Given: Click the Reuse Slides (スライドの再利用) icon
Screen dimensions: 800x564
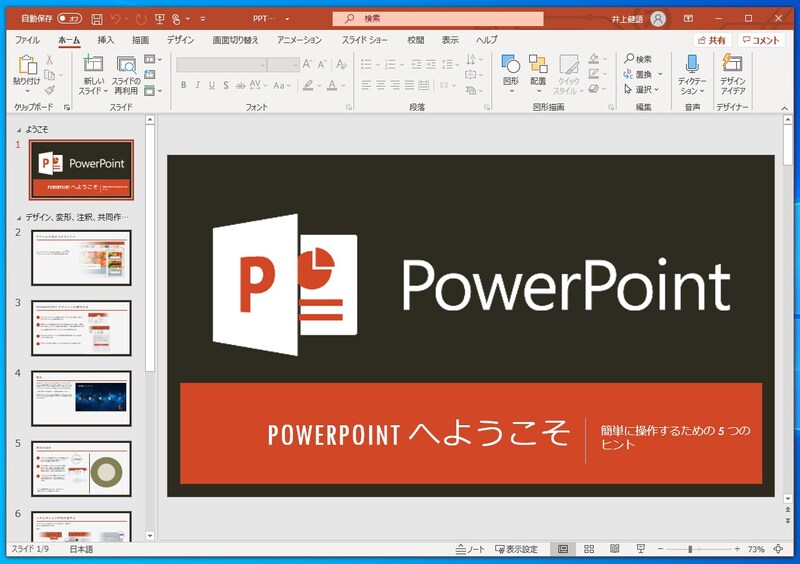Looking at the screenshot, I should [x=126, y=66].
